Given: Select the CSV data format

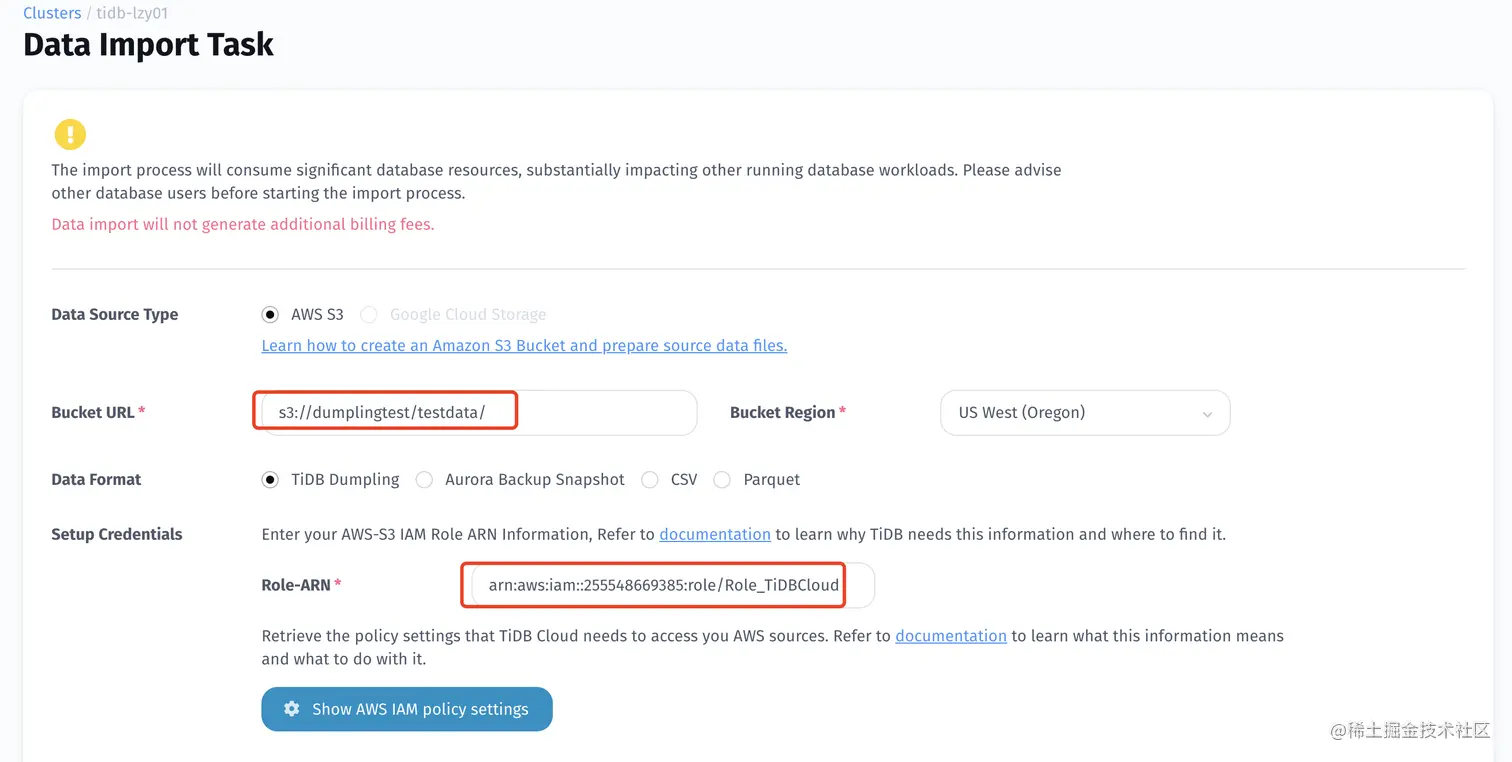Looking at the screenshot, I should click(650, 480).
